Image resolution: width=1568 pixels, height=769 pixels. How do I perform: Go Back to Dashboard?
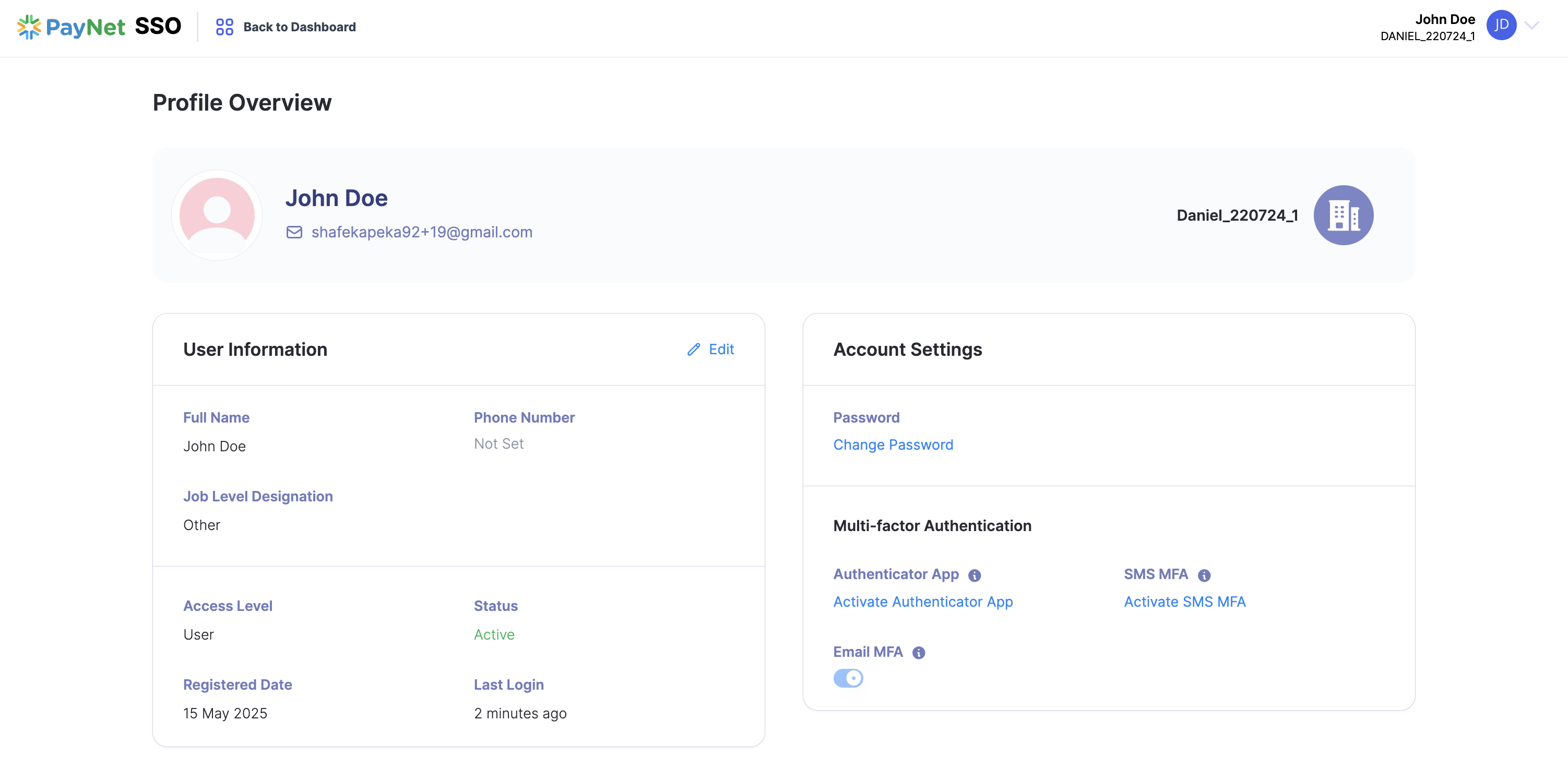click(299, 27)
